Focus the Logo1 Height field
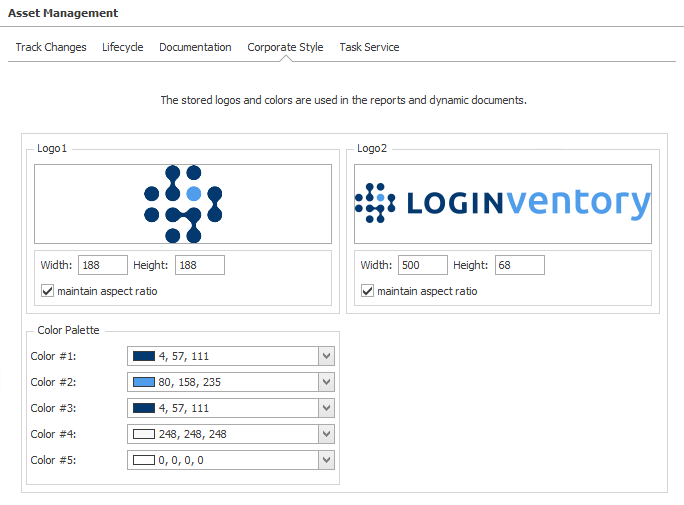 coord(200,265)
